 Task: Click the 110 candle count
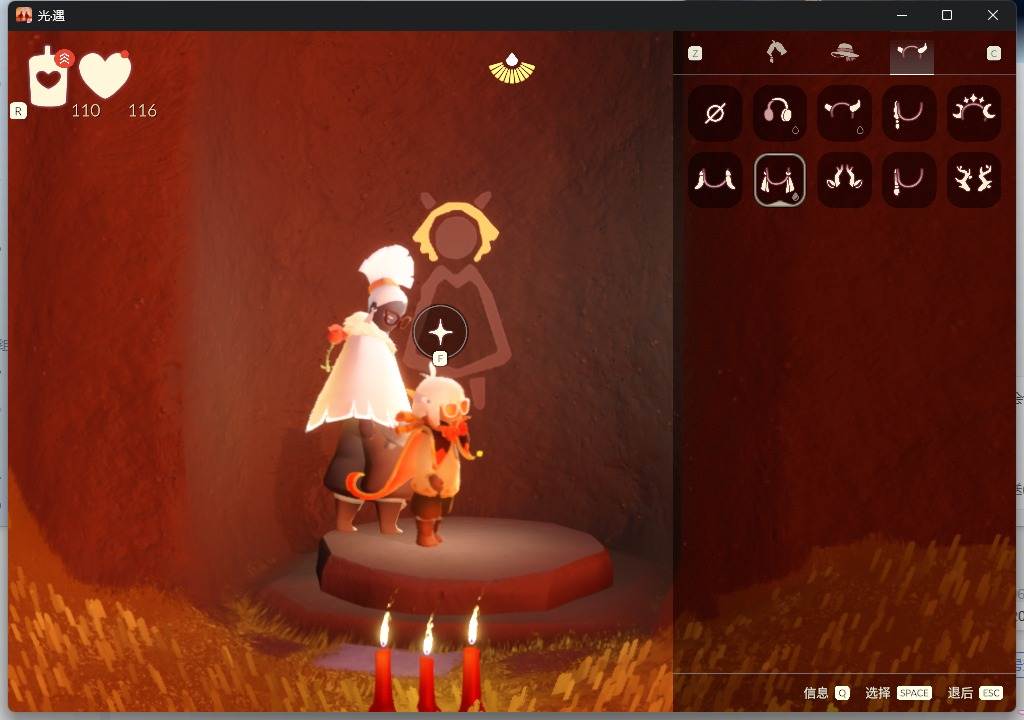pyautogui.click(x=86, y=110)
